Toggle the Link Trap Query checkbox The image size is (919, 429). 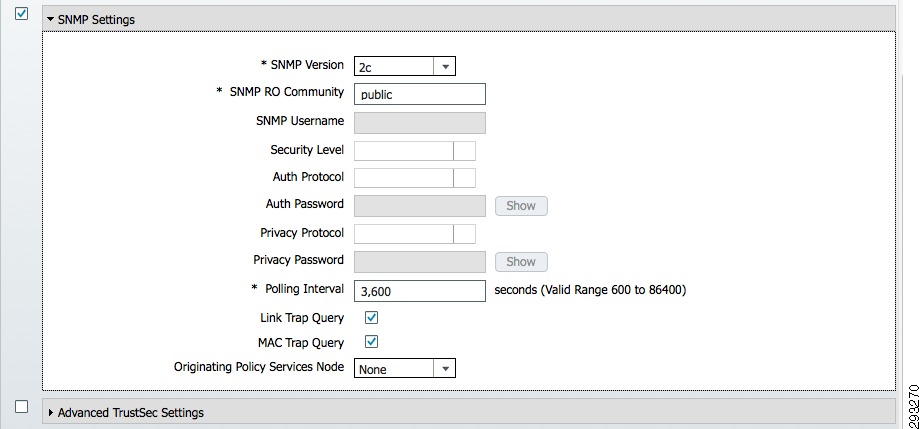(x=371, y=317)
